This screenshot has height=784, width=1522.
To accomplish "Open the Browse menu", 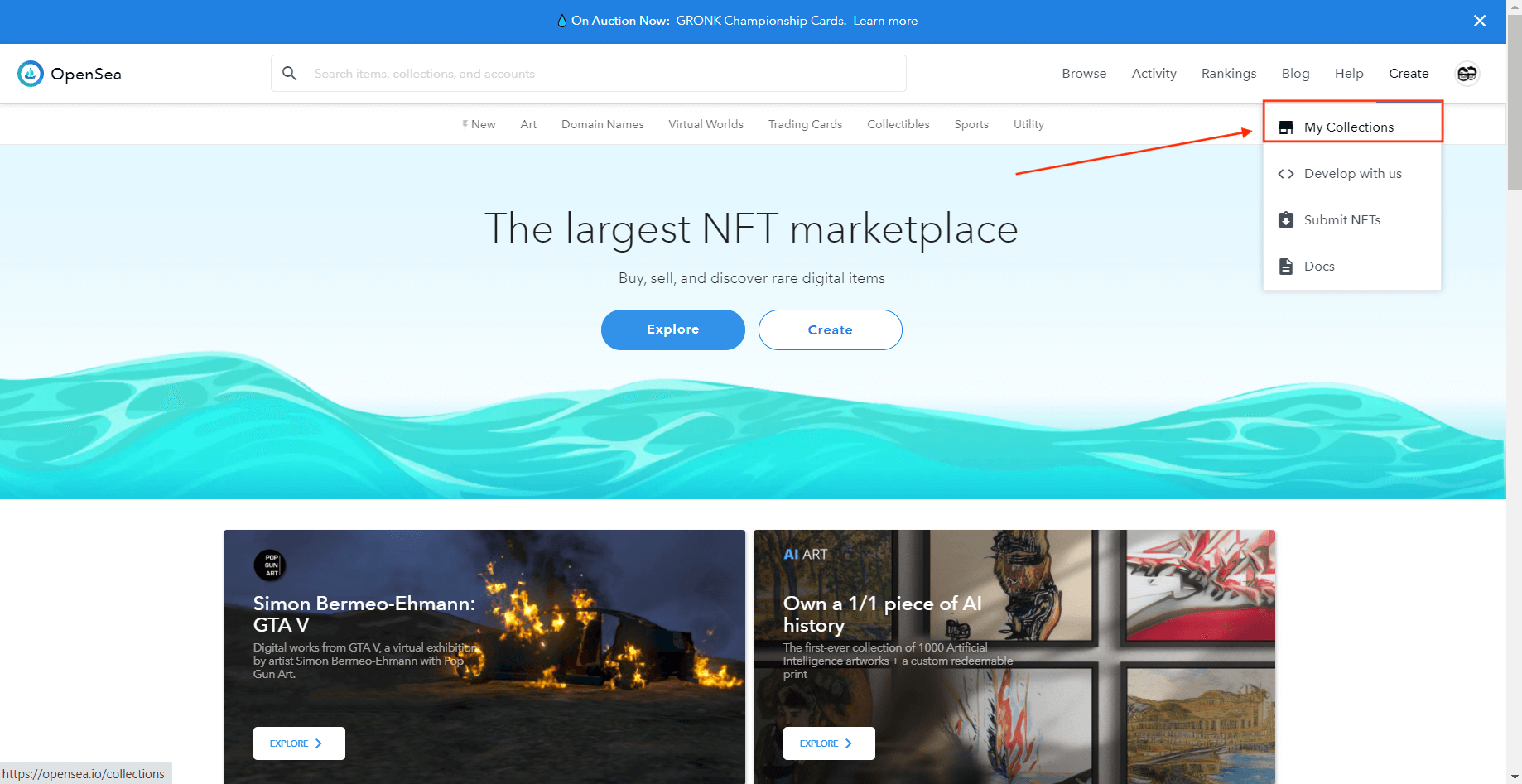I will pos(1083,74).
